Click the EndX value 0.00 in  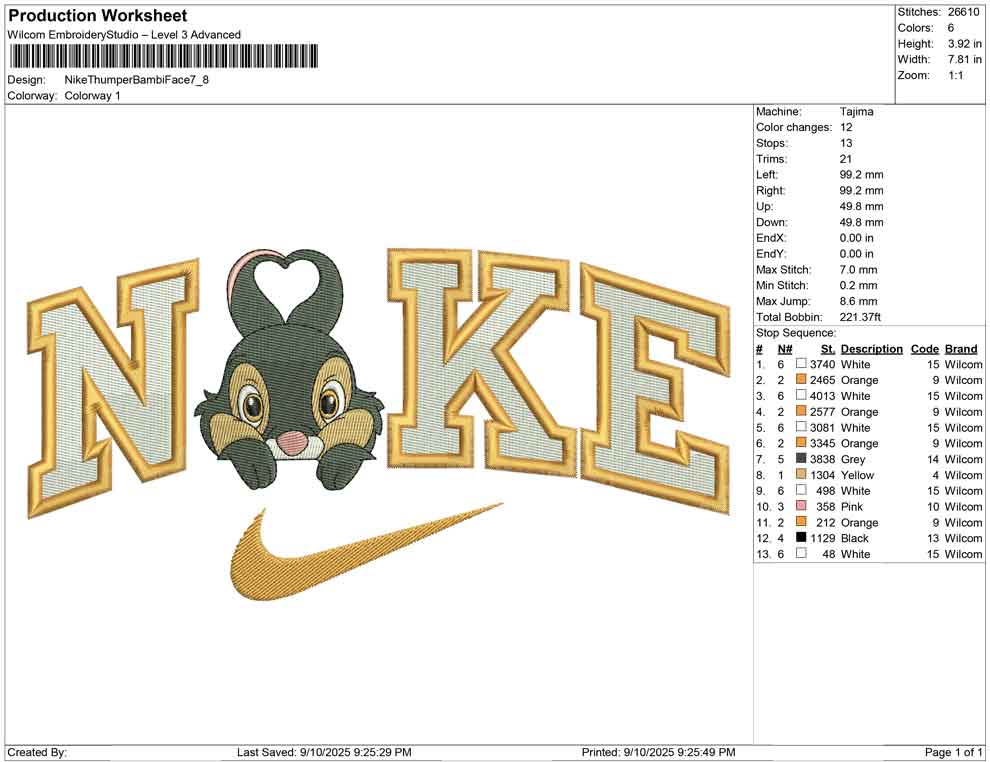(x=857, y=238)
